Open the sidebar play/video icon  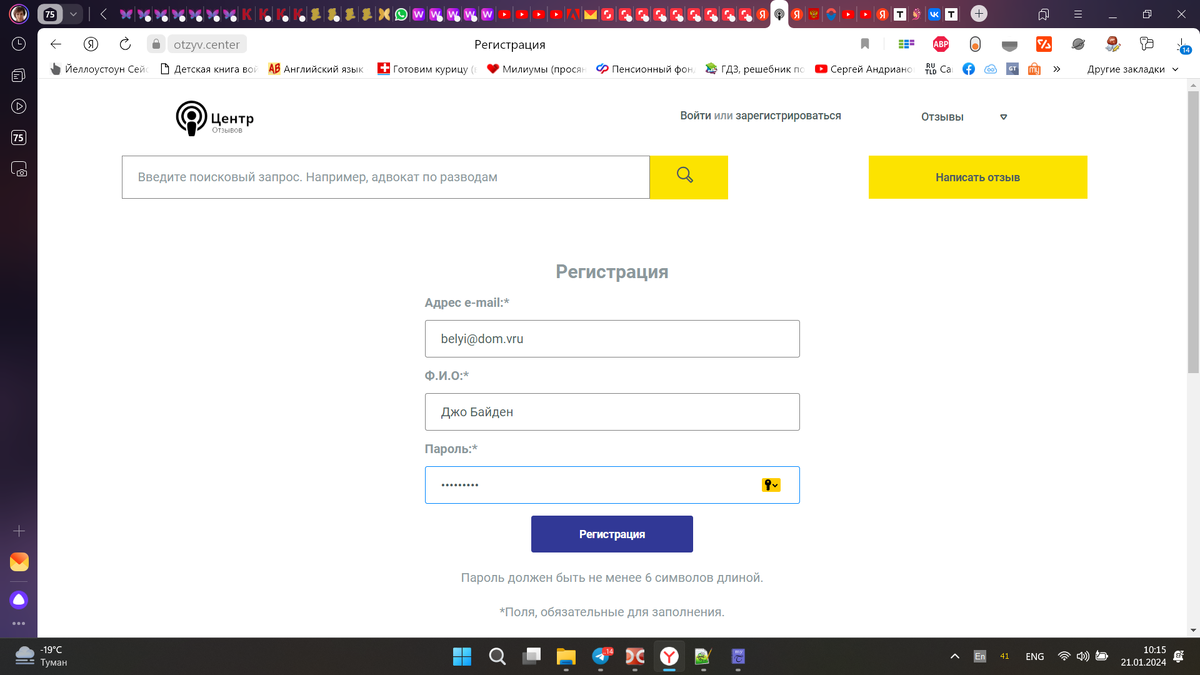coord(18,106)
